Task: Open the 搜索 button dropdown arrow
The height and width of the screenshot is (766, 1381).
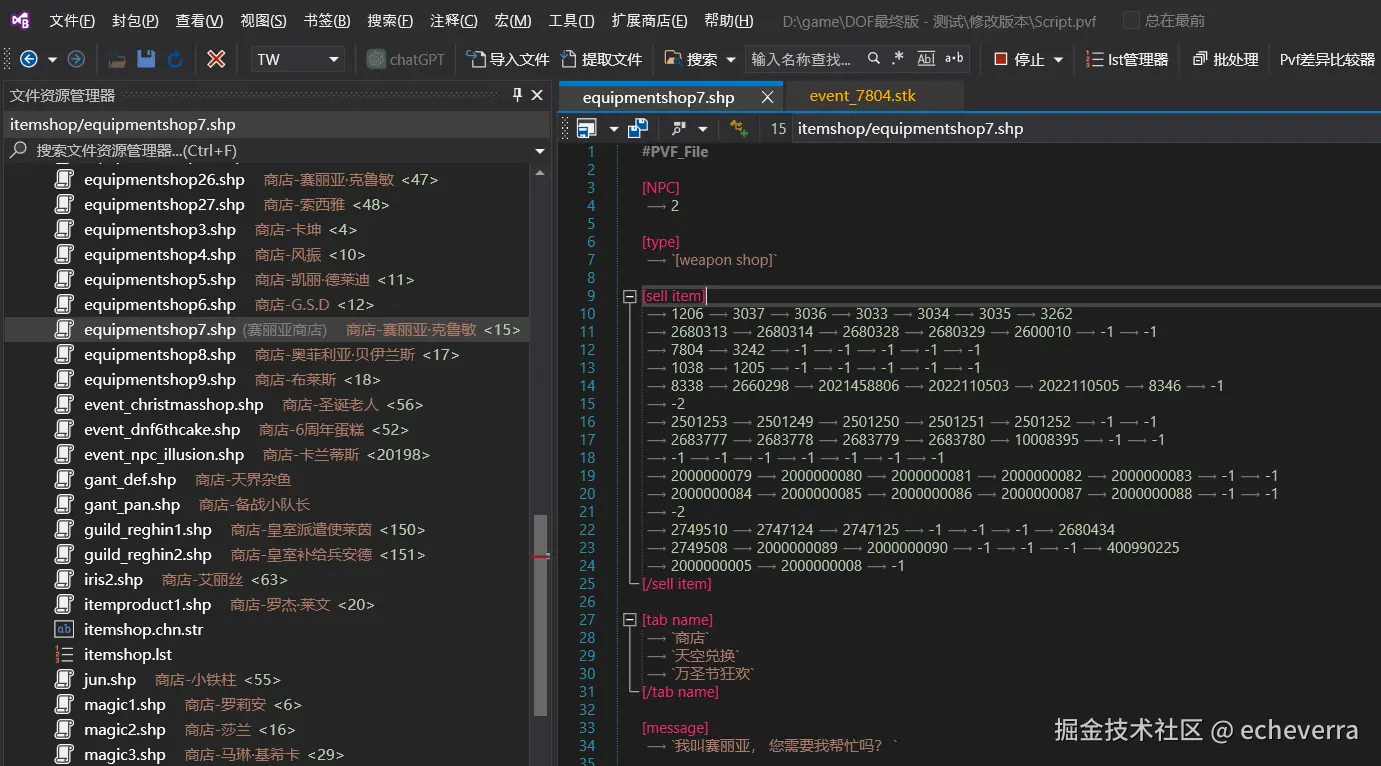Action: [x=731, y=59]
